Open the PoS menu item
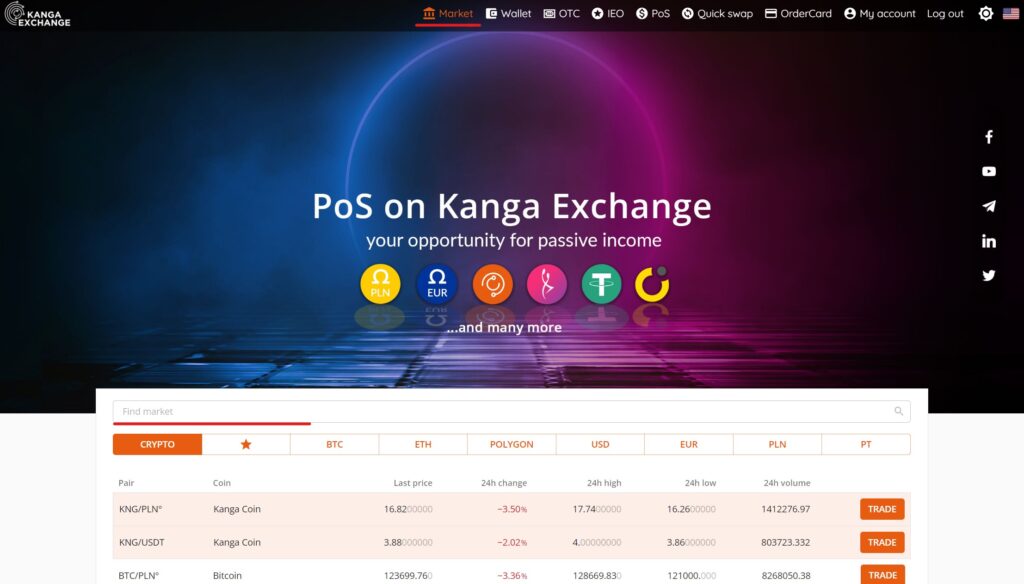Image resolution: width=1024 pixels, height=584 pixels. (653, 13)
